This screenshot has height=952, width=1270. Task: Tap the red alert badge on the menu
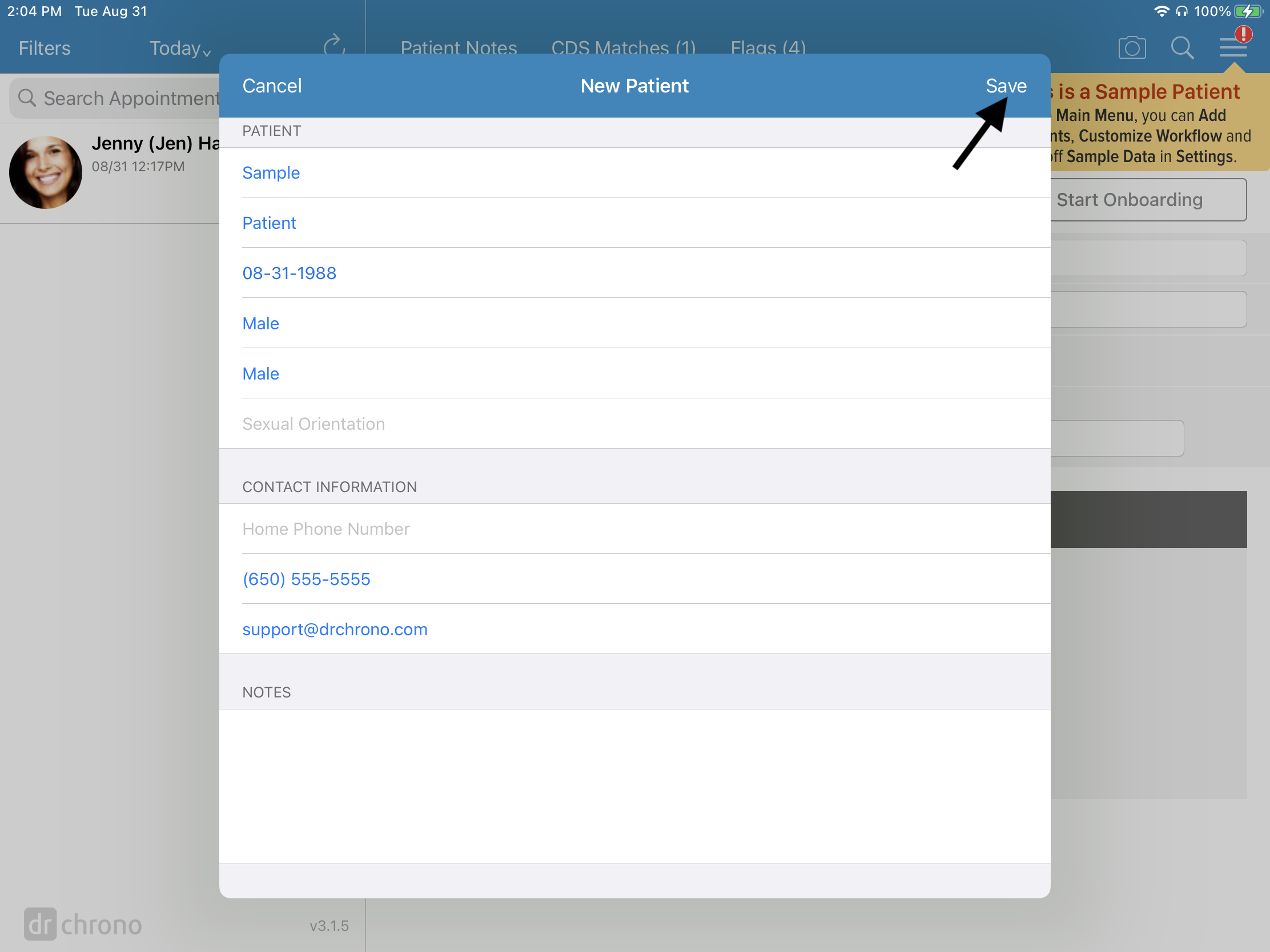1244,34
